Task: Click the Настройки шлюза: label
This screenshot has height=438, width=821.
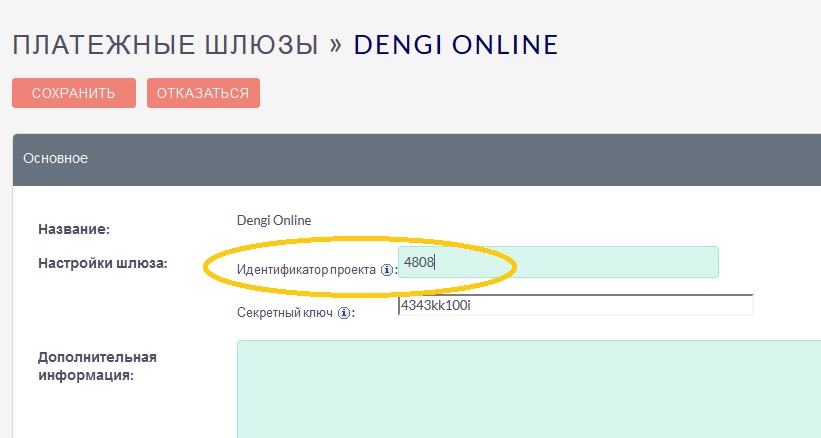Action: click(103, 263)
